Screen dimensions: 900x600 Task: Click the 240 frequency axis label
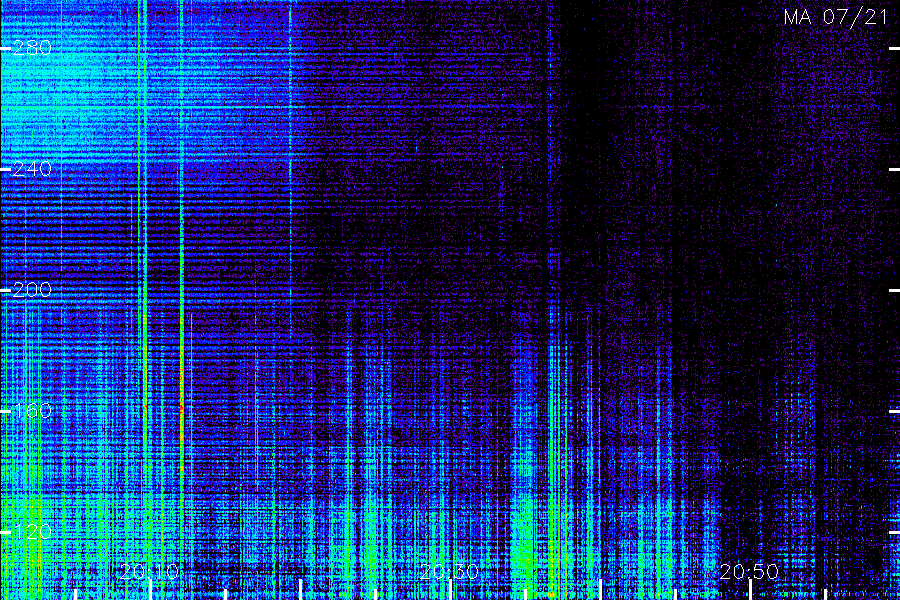(x=32, y=169)
